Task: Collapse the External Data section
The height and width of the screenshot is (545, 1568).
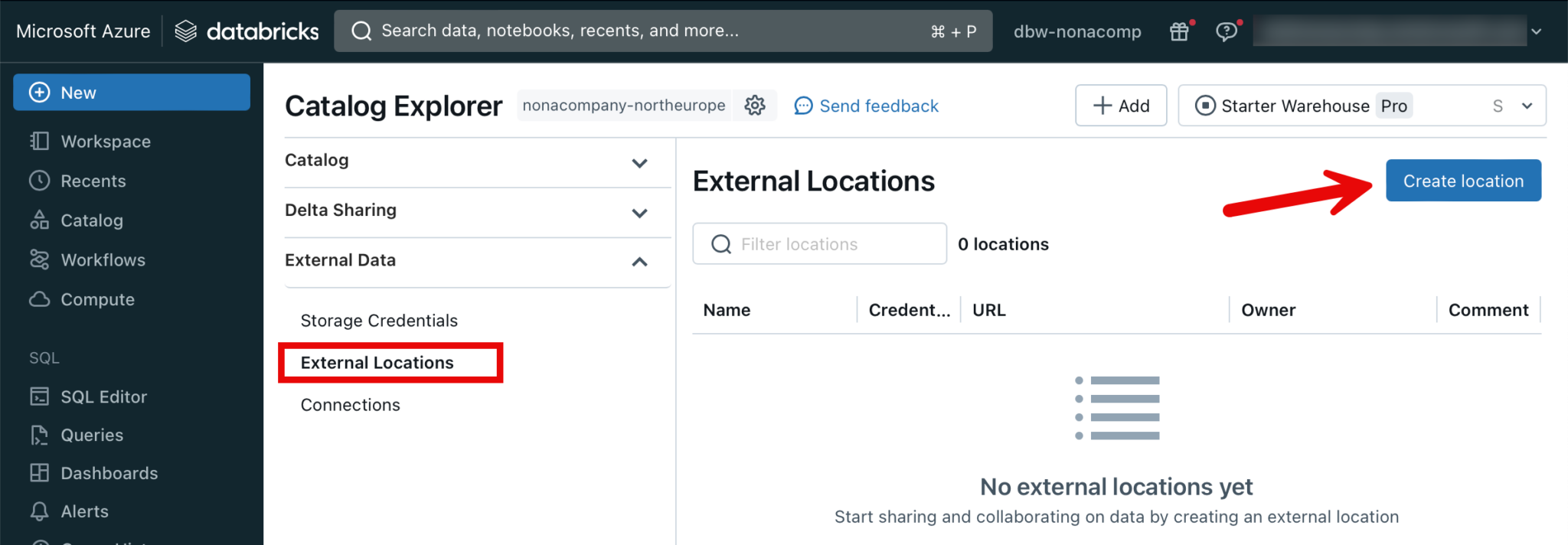Action: pos(639,262)
